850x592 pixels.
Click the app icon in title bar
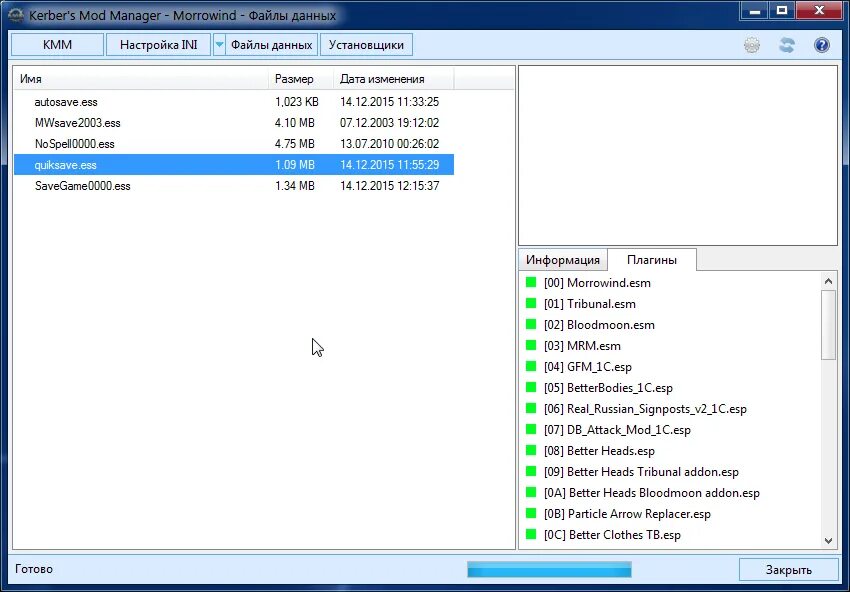[16, 15]
